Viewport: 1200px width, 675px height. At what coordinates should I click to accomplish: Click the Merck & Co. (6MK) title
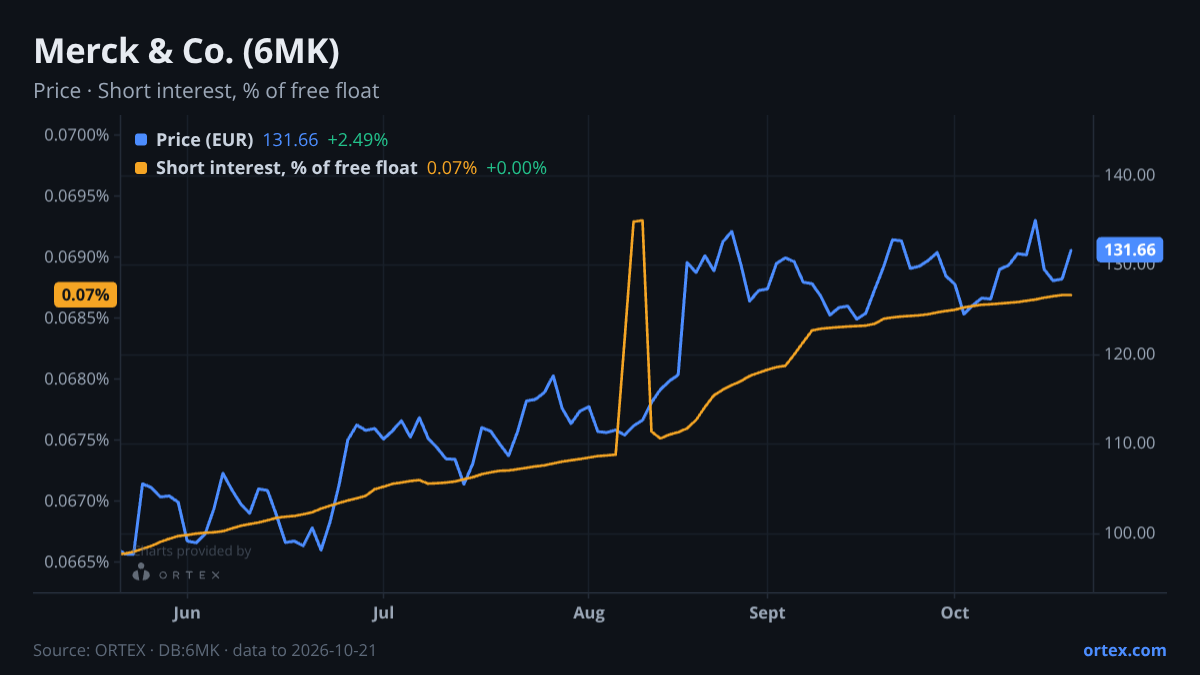pos(187,51)
